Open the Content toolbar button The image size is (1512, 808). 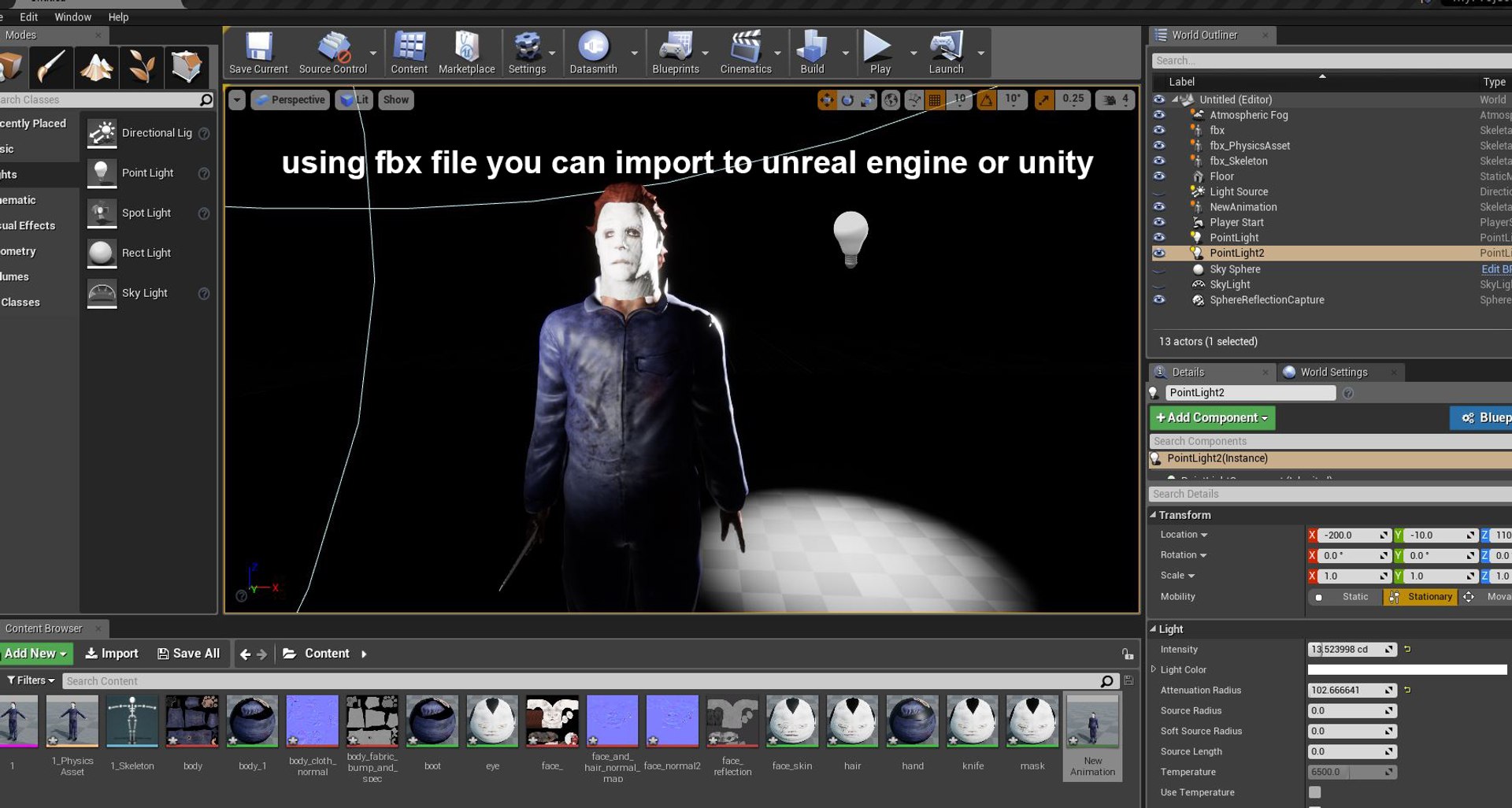(x=409, y=53)
